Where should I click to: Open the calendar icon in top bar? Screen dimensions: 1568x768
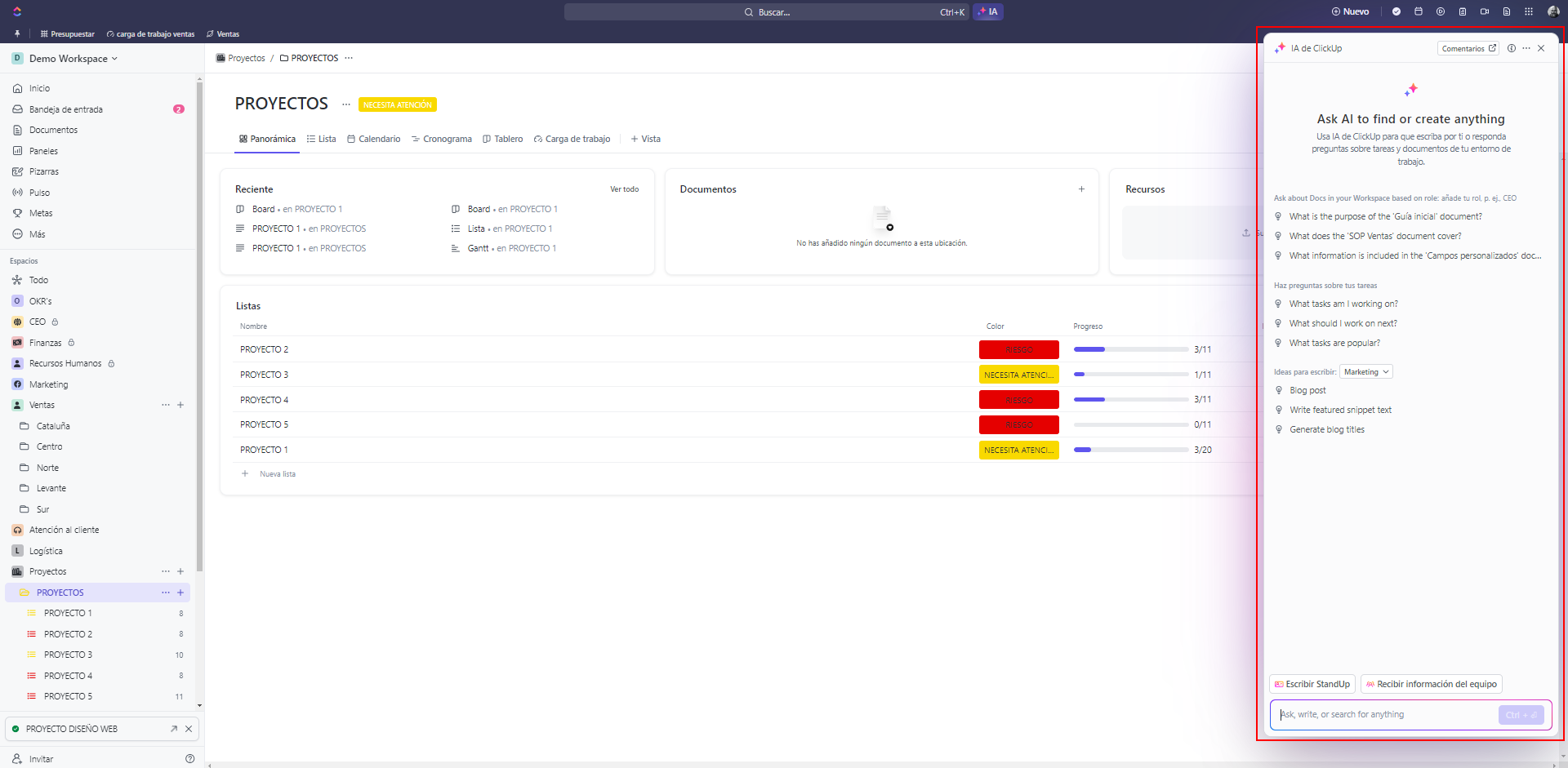pos(1419,12)
